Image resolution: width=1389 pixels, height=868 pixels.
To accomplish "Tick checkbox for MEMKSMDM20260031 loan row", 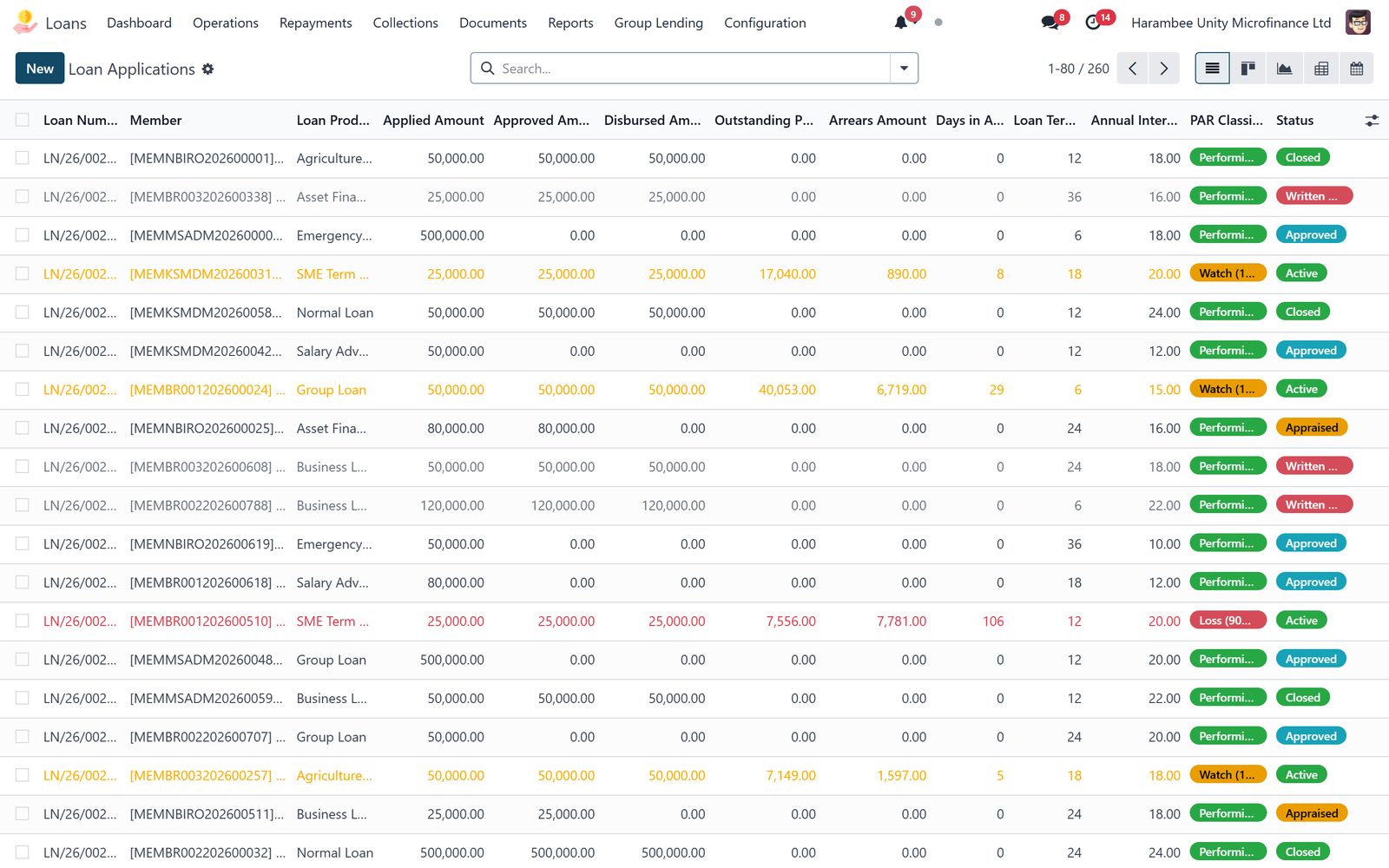I will 23,273.
